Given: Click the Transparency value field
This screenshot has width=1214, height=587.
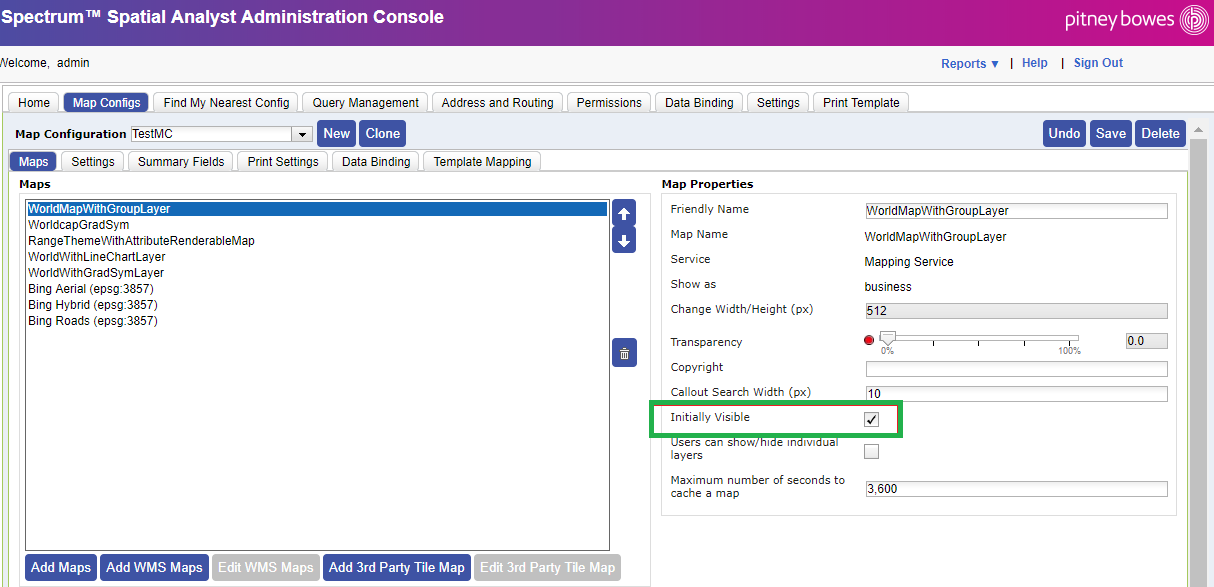Looking at the screenshot, I should 1146,341.
